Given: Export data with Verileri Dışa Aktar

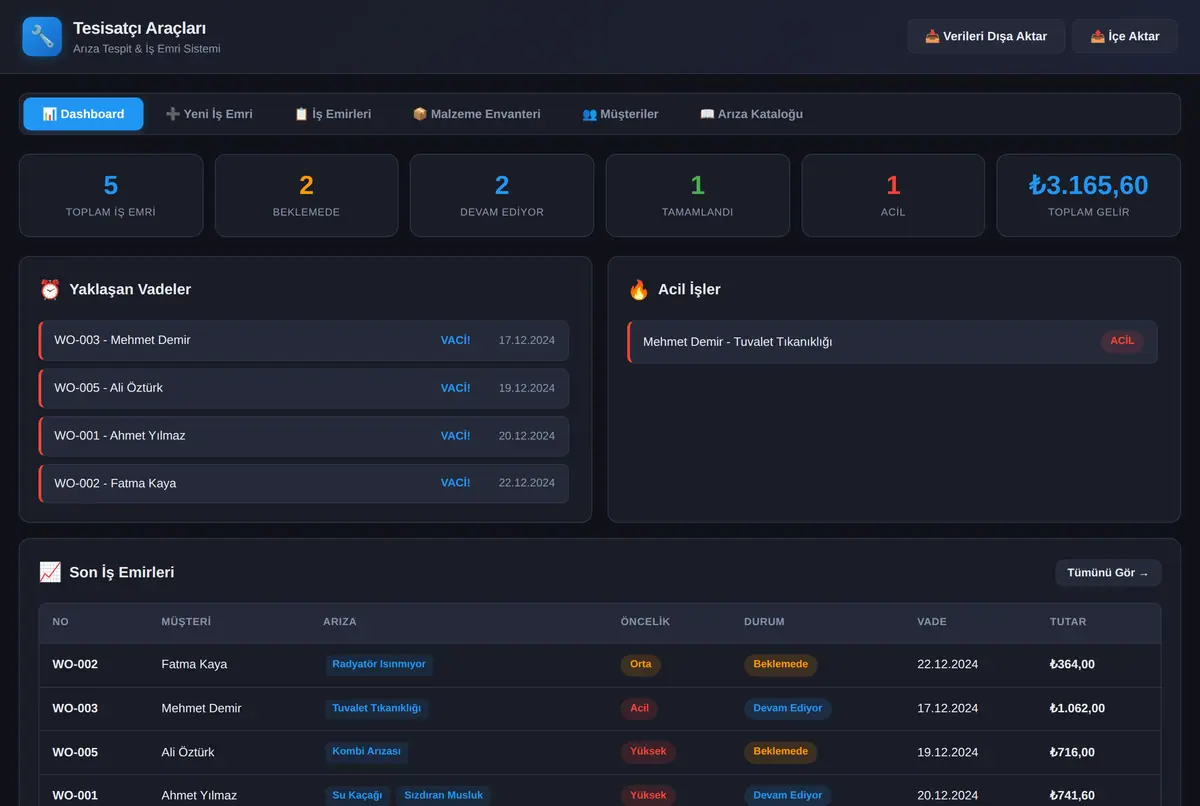Looking at the screenshot, I should (986, 36).
